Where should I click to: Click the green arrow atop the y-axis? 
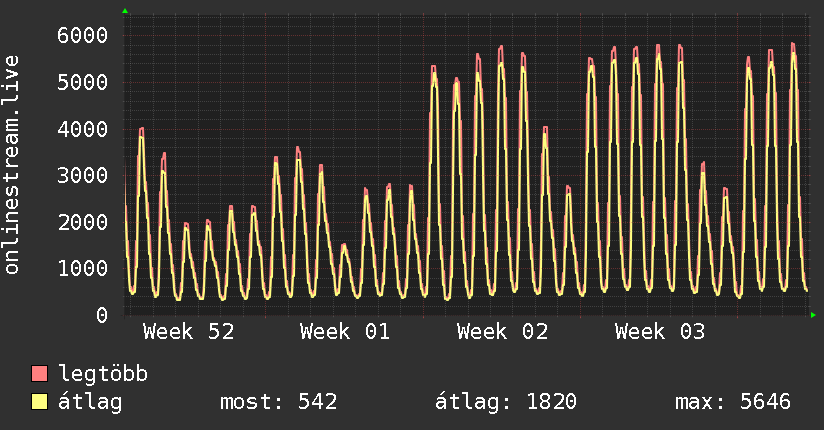125,11
